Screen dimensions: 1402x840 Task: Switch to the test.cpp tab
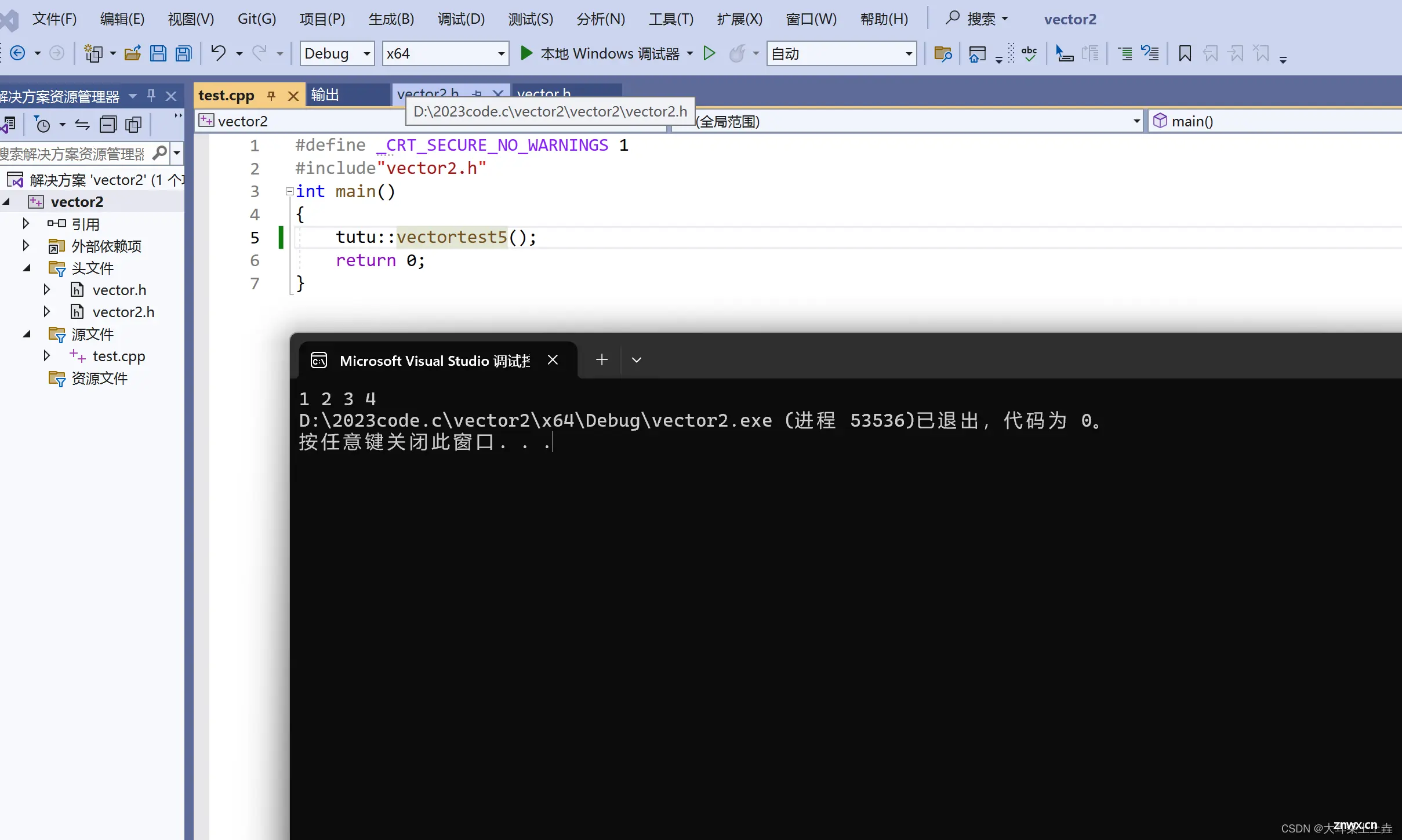click(226, 95)
